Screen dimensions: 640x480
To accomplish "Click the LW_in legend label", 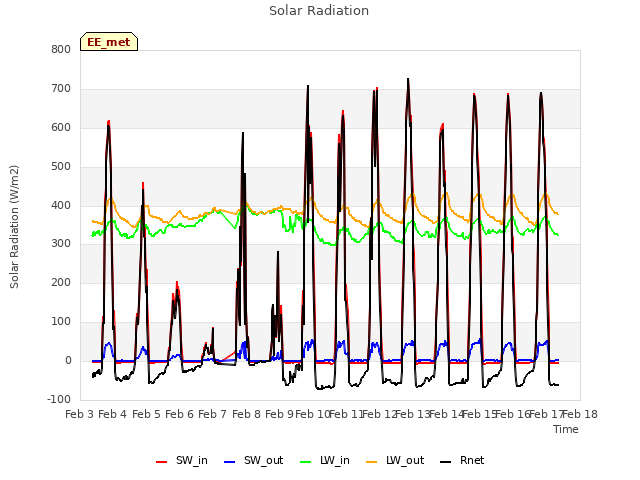I will pyautogui.click(x=335, y=460).
